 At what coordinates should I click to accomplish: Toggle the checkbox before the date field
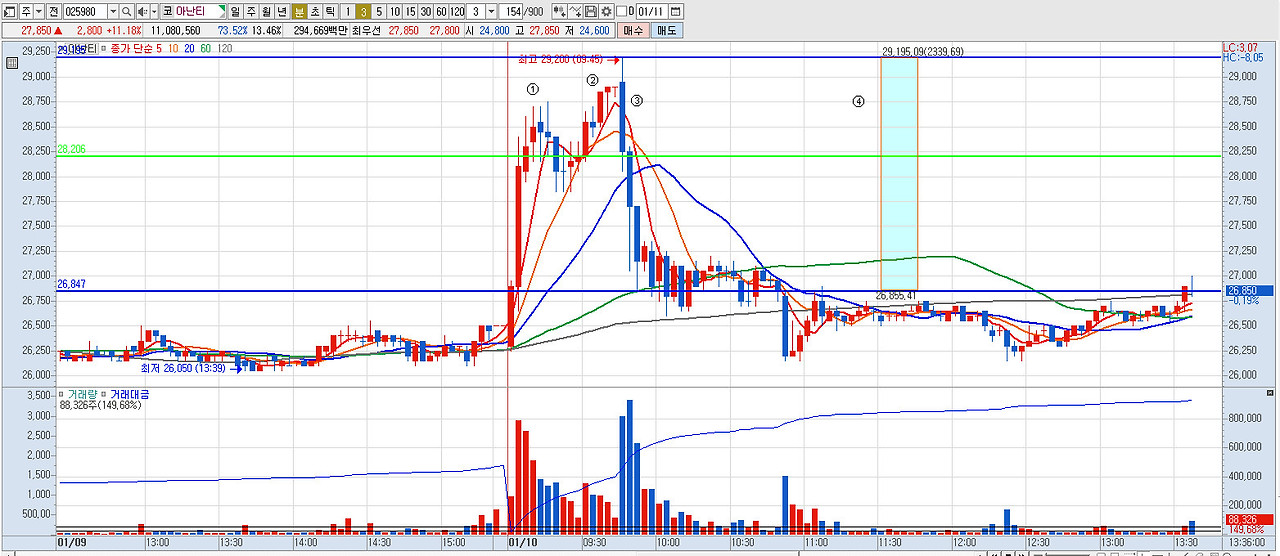621,12
